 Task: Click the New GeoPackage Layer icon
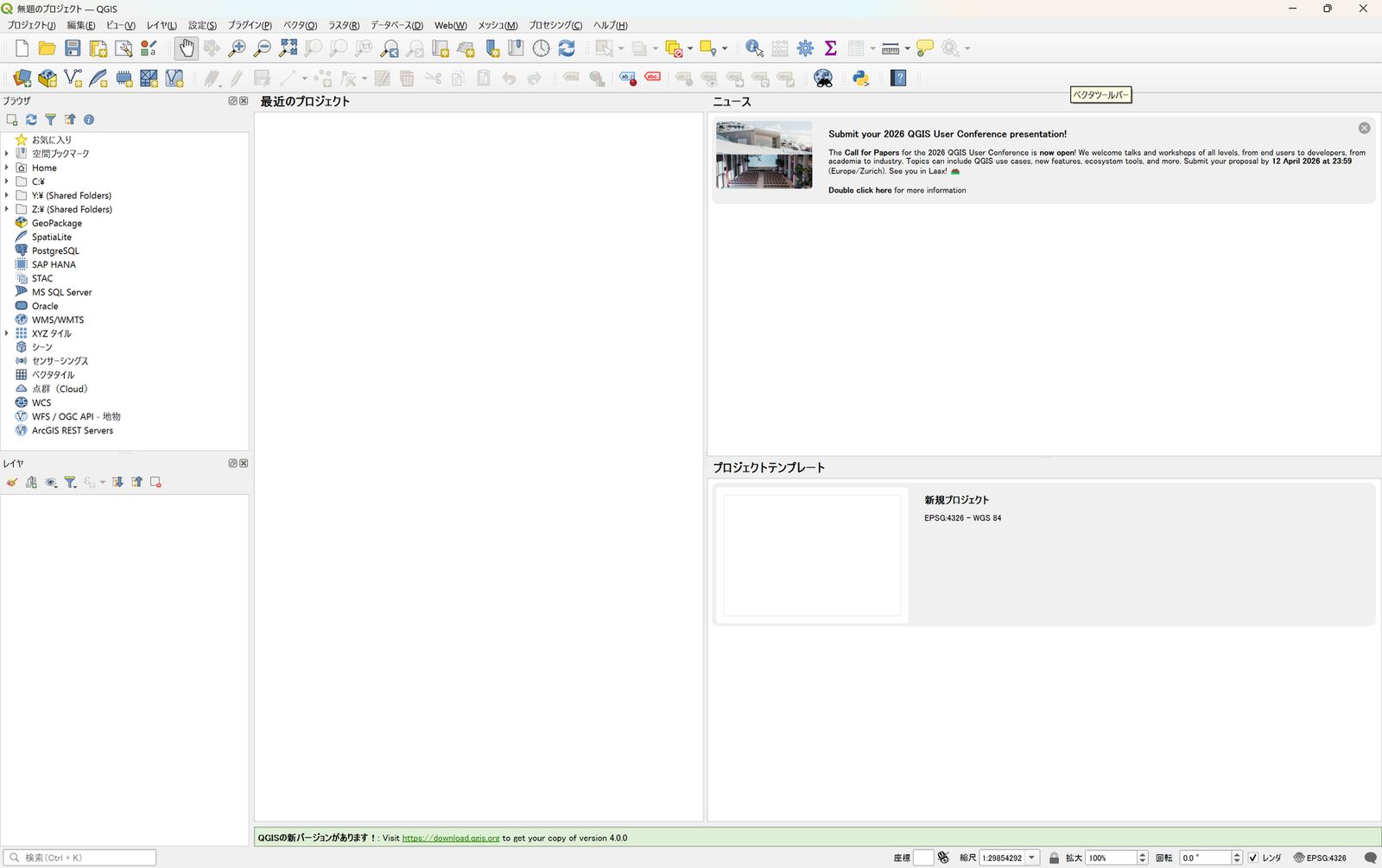pyautogui.click(x=48, y=79)
